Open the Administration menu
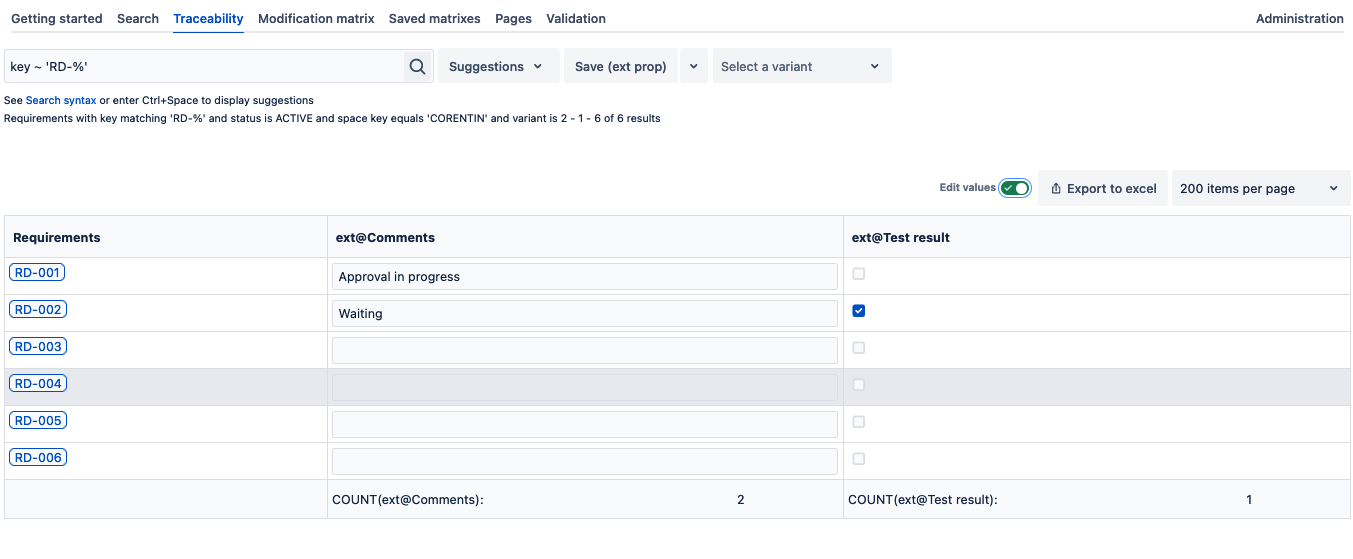Viewport: 1353px width, 559px height. point(1299,19)
